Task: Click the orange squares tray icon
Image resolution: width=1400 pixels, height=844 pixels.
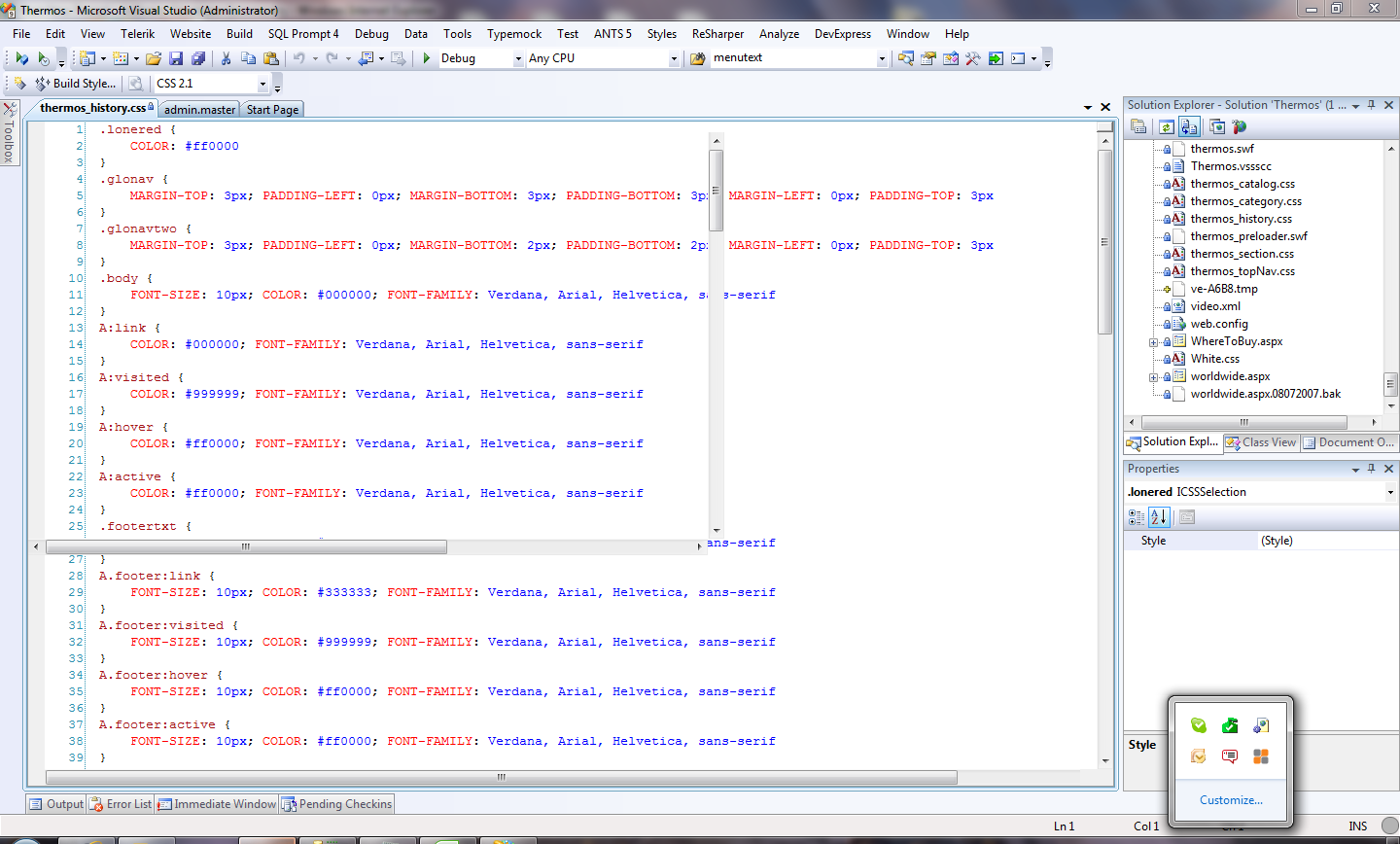Action: 1261,756
